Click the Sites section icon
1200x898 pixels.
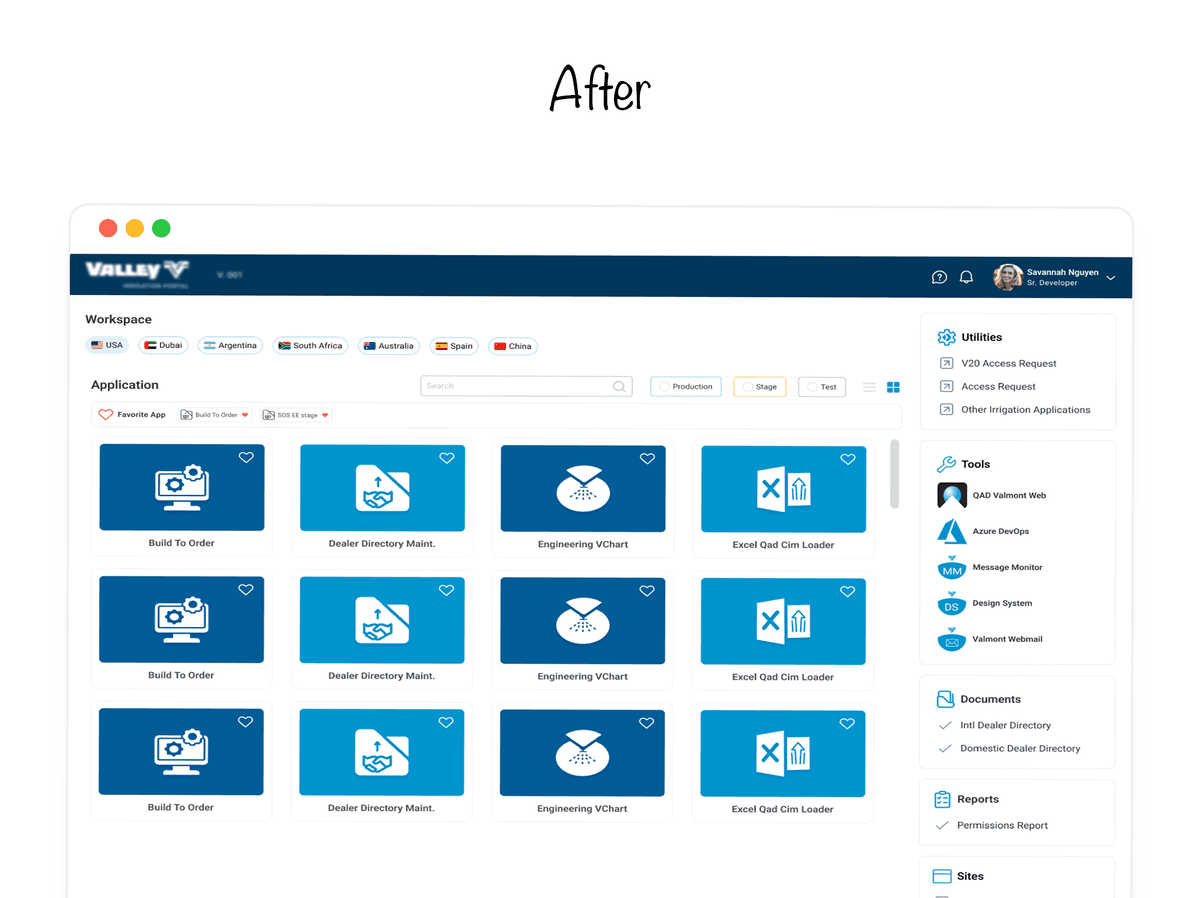[942, 877]
